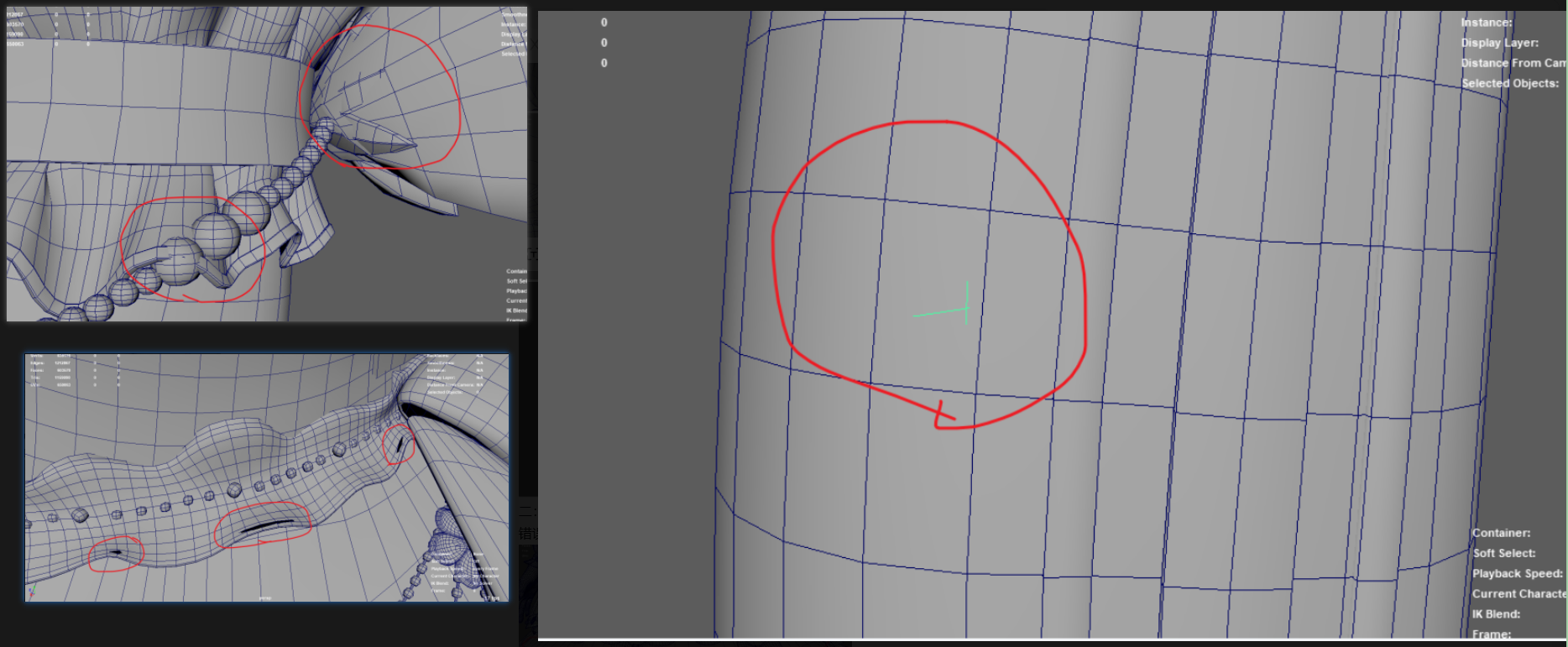1568x647 pixels.
Task: Click "Current Character" label in the large viewport
Action: point(1518,593)
